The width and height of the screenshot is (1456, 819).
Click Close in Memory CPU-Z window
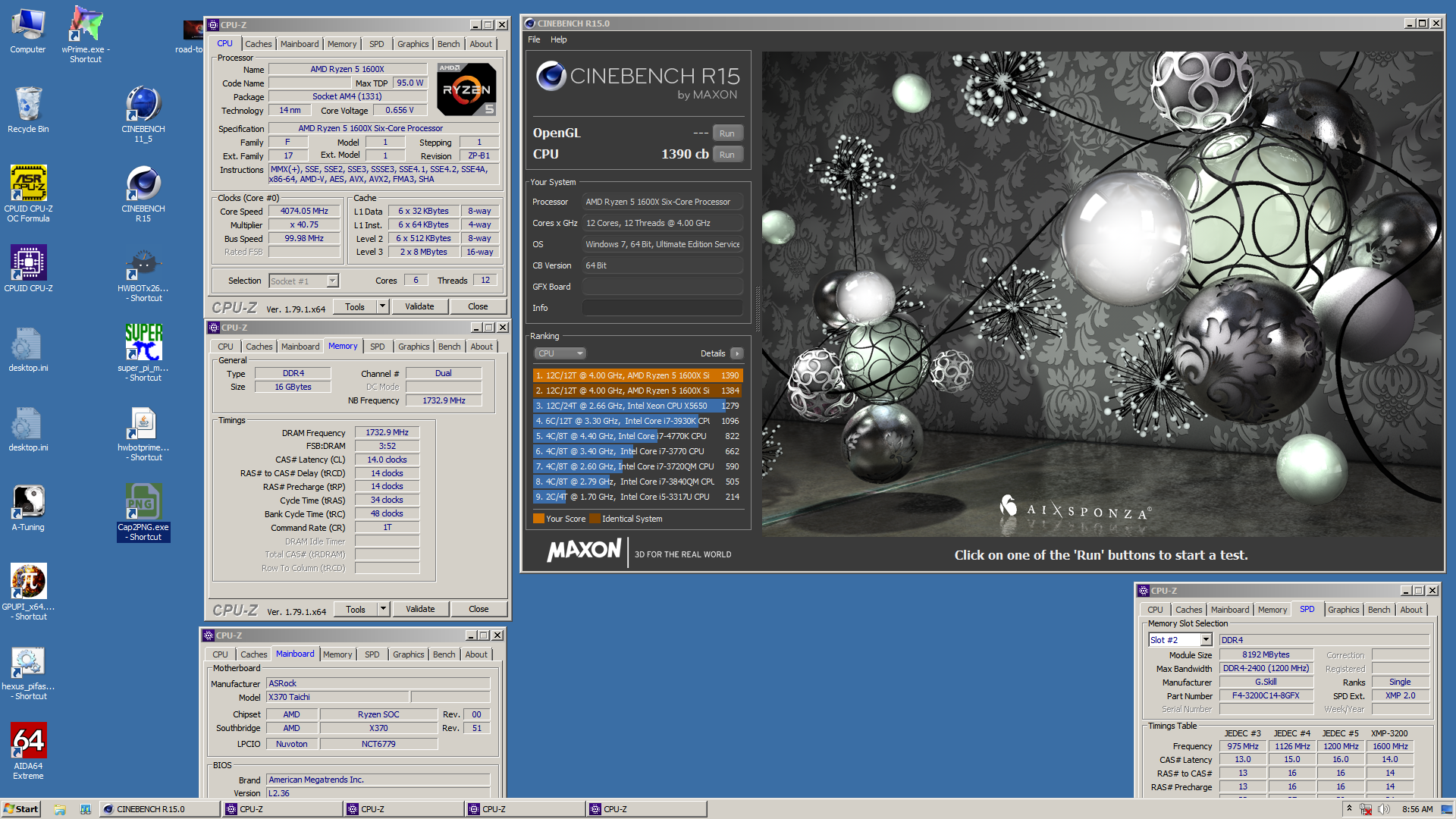[479, 609]
